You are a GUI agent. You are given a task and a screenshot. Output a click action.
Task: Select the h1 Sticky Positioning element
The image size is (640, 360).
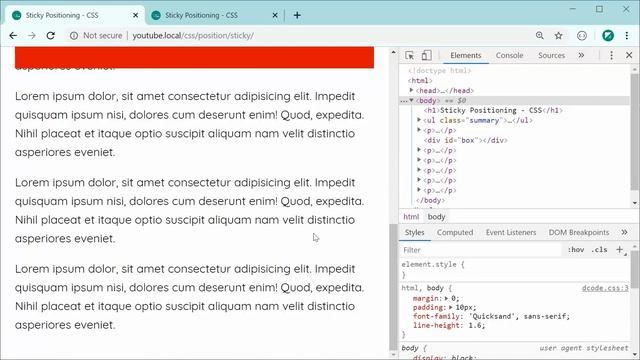(493, 110)
